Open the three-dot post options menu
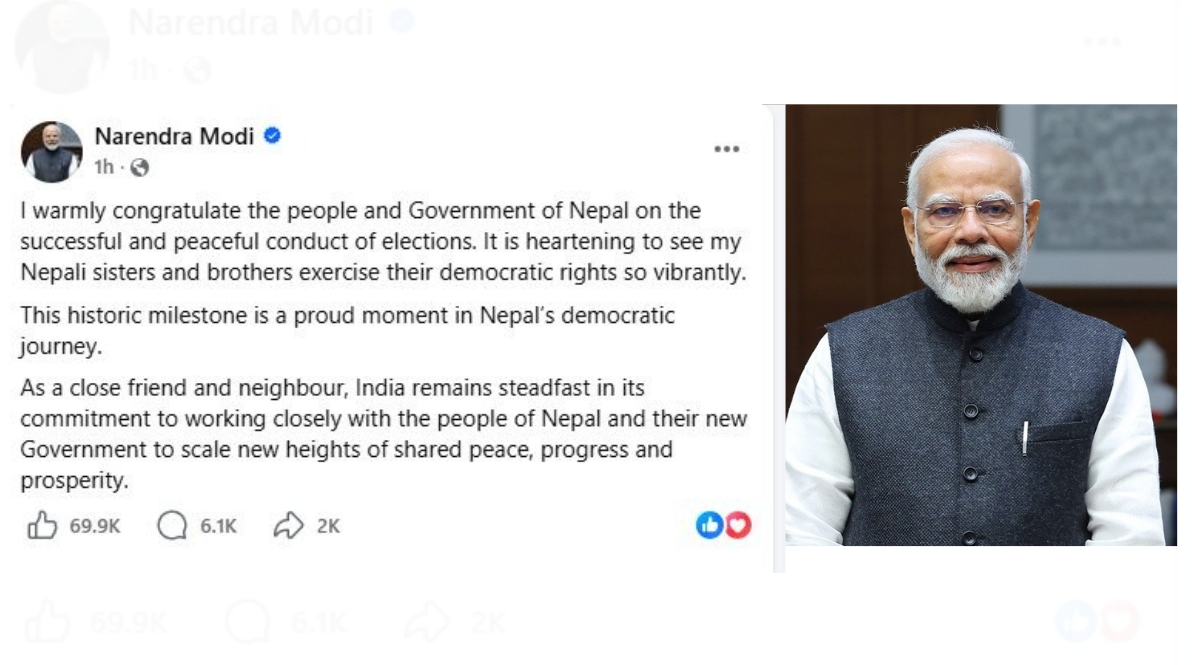Screen dimensions: 1192x665 tap(727, 148)
